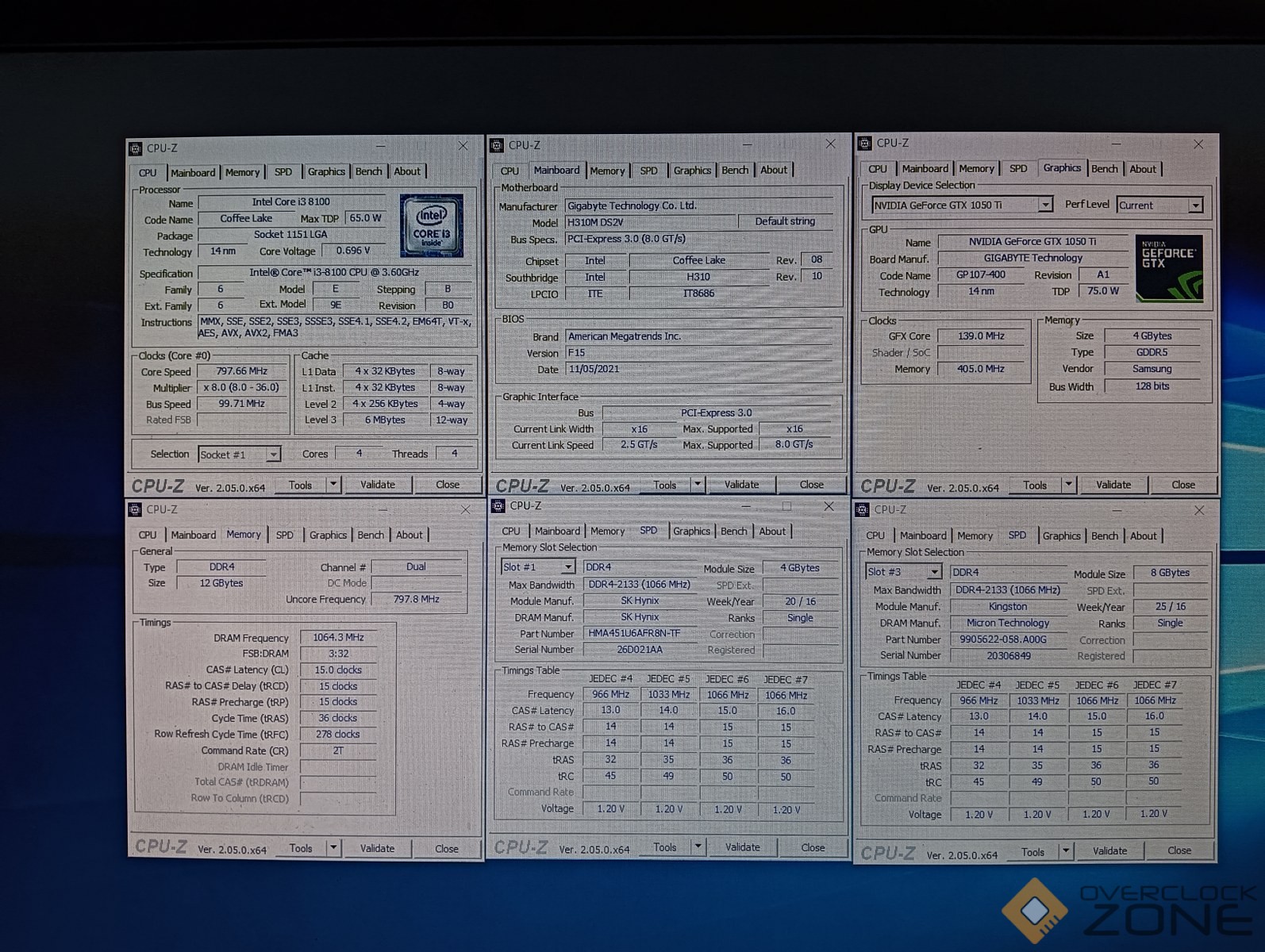Viewport: 1265px width, 952px height.
Task: Expand the Perf Level Current dropdown
Action: [1194, 205]
